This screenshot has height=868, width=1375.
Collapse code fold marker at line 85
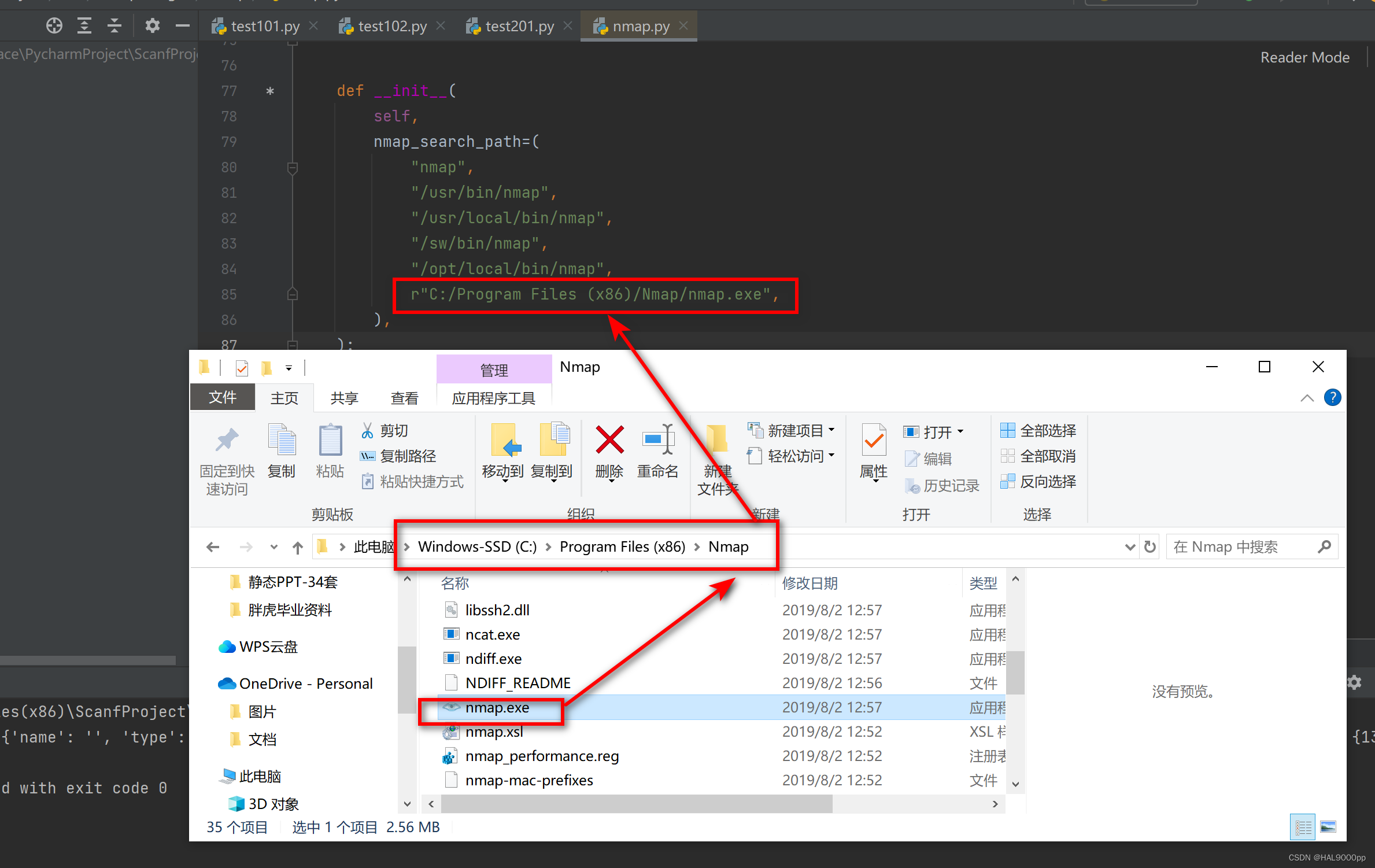point(293,294)
